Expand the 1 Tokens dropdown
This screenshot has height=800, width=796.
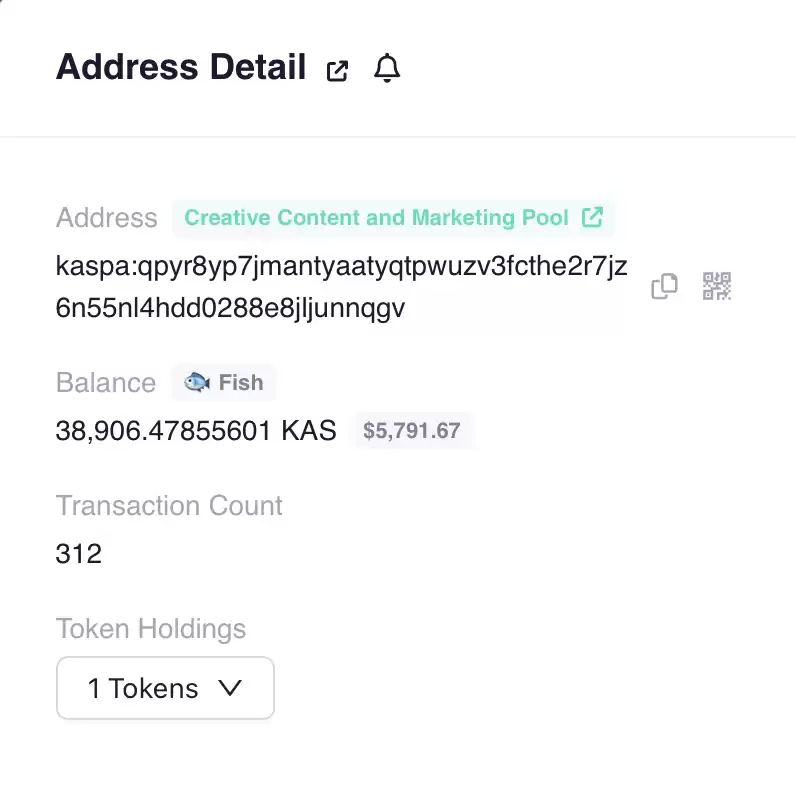pyautogui.click(x=165, y=688)
